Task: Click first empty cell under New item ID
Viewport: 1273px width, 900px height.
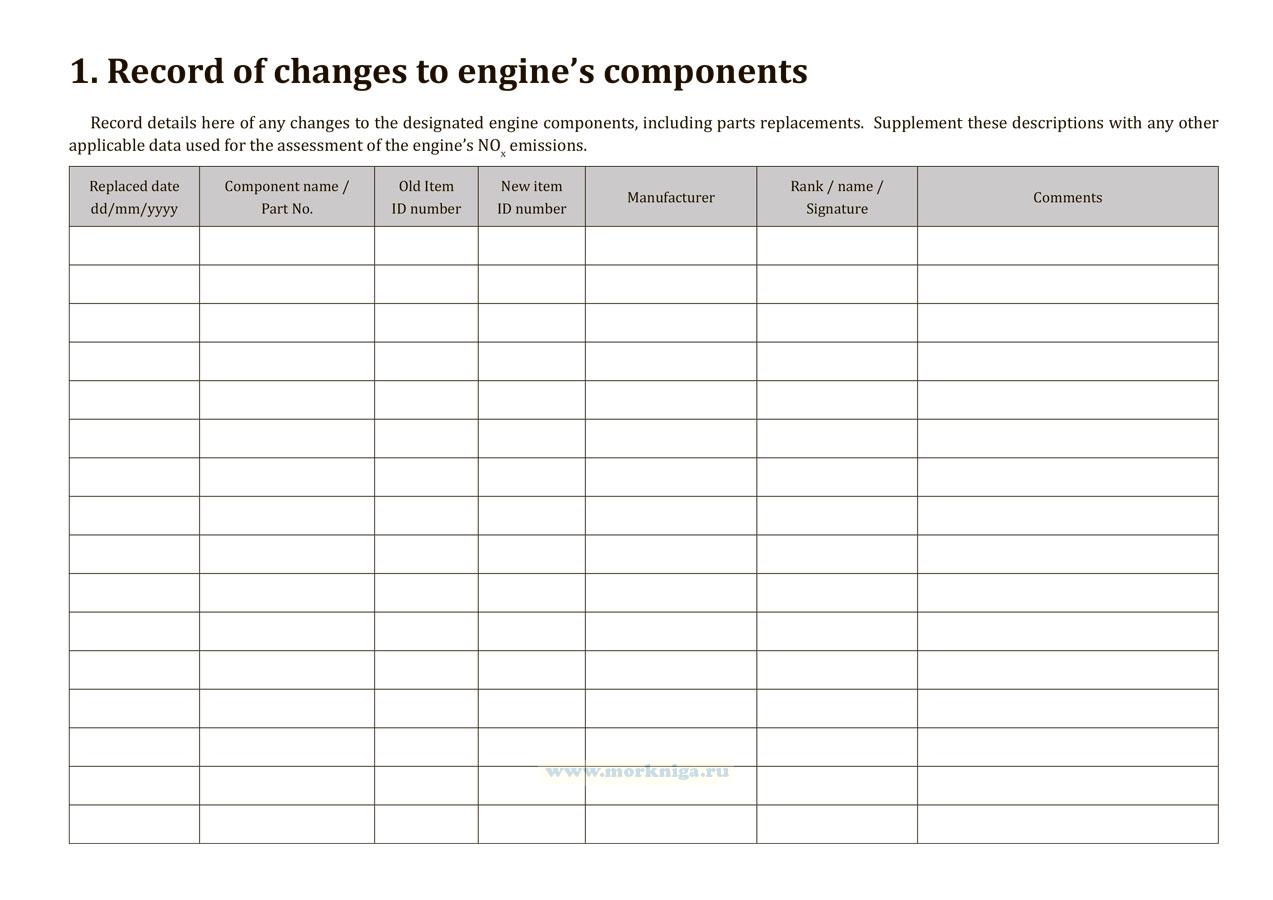Action: coord(531,246)
